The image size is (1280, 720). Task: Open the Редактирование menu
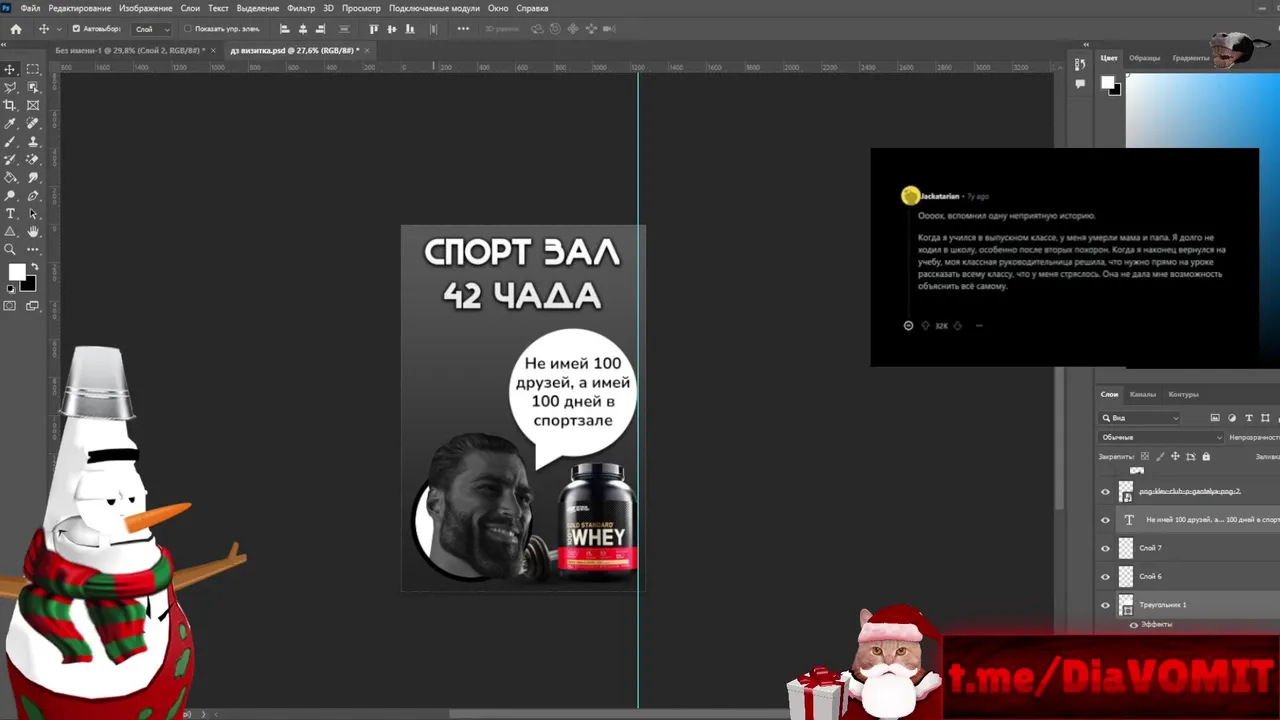click(79, 8)
